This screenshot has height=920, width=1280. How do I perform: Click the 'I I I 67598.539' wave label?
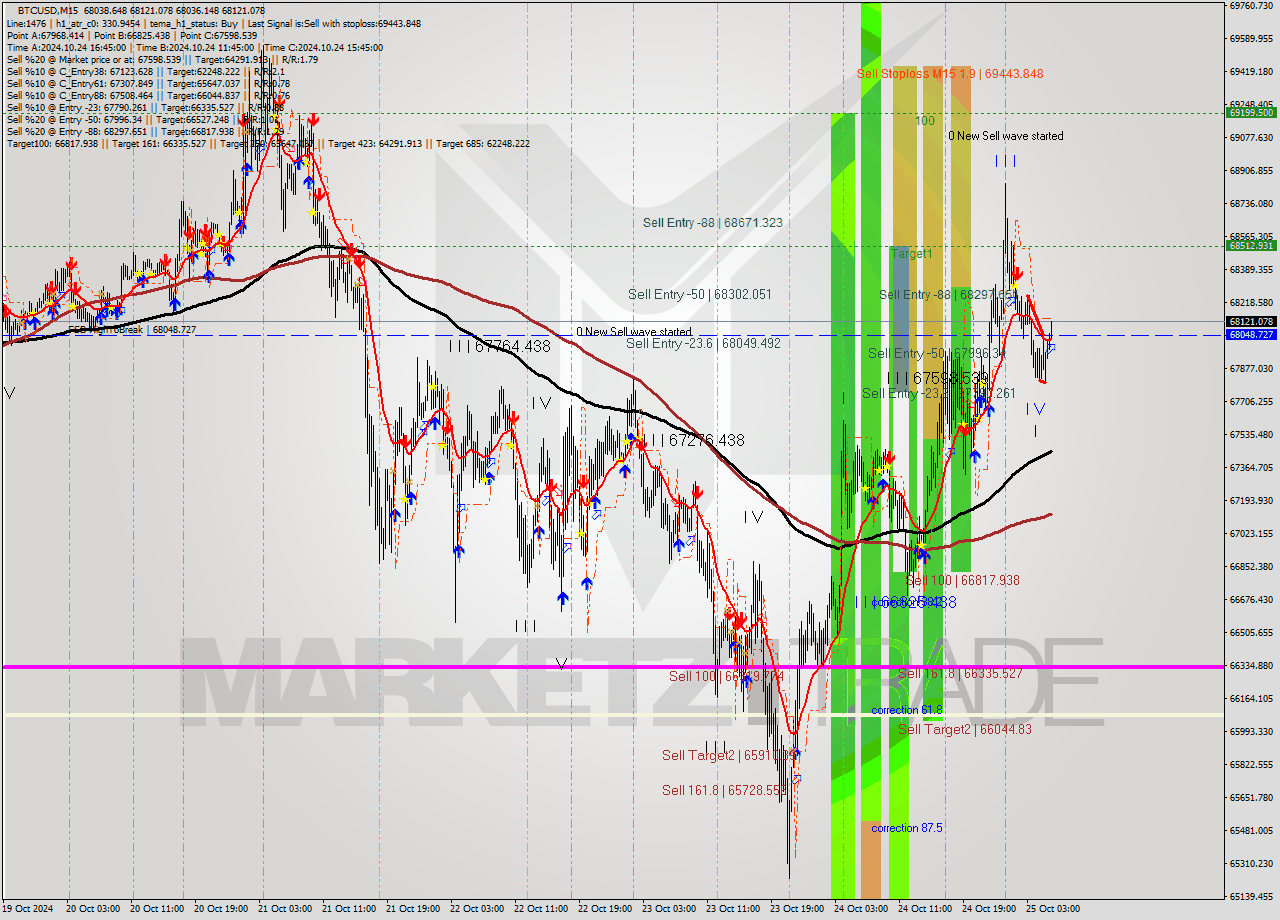pyautogui.click(x=937, y=378)
